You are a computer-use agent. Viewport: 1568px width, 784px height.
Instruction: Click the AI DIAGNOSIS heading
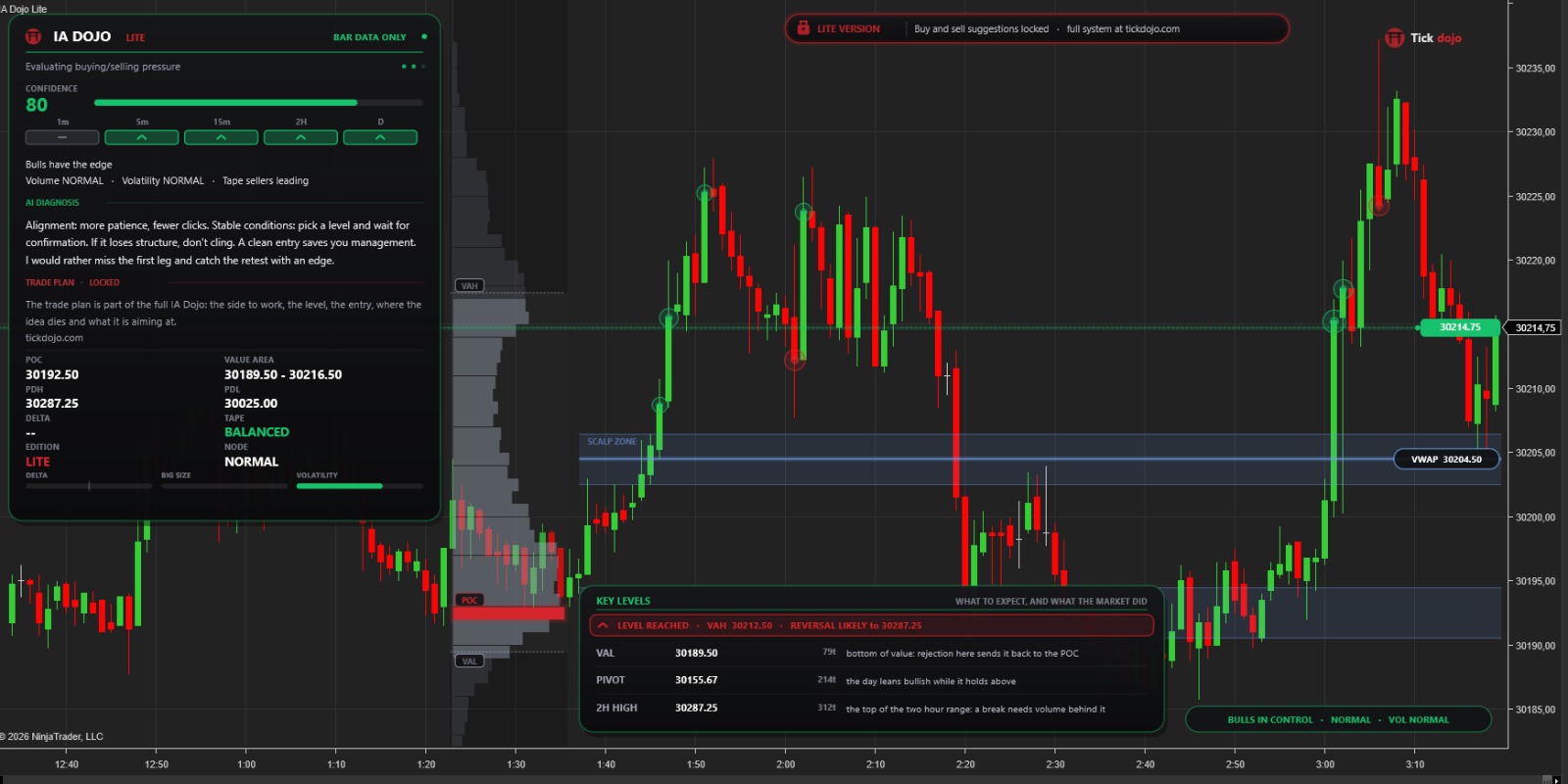coord(52,203)
